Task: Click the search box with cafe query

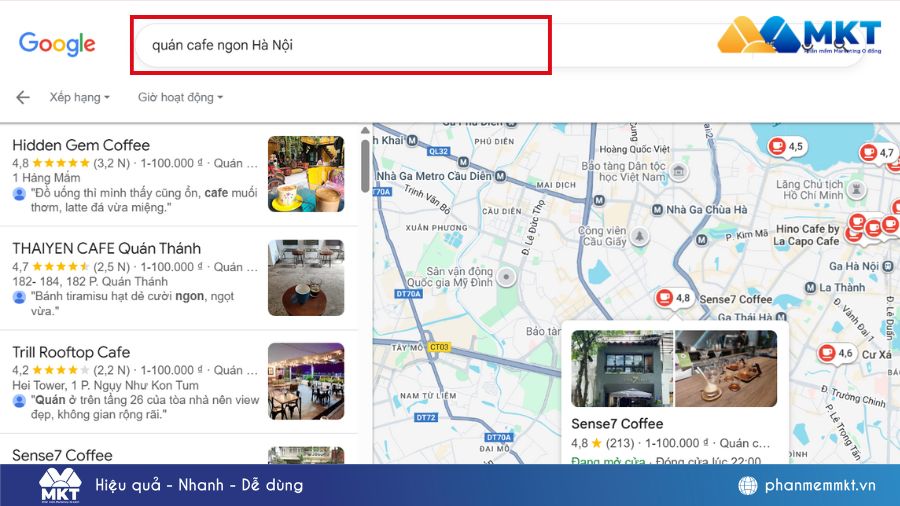Action: pos(340,45)
